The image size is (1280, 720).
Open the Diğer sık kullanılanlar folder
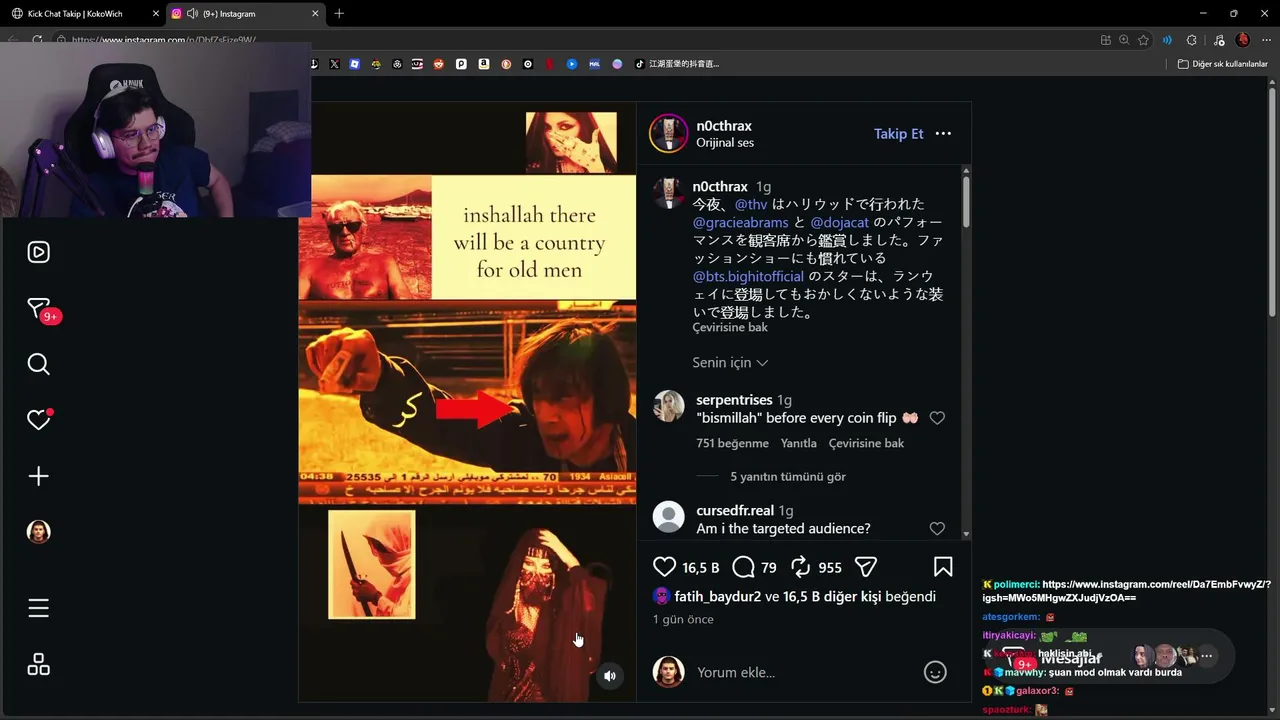(x=1223, y=64)
